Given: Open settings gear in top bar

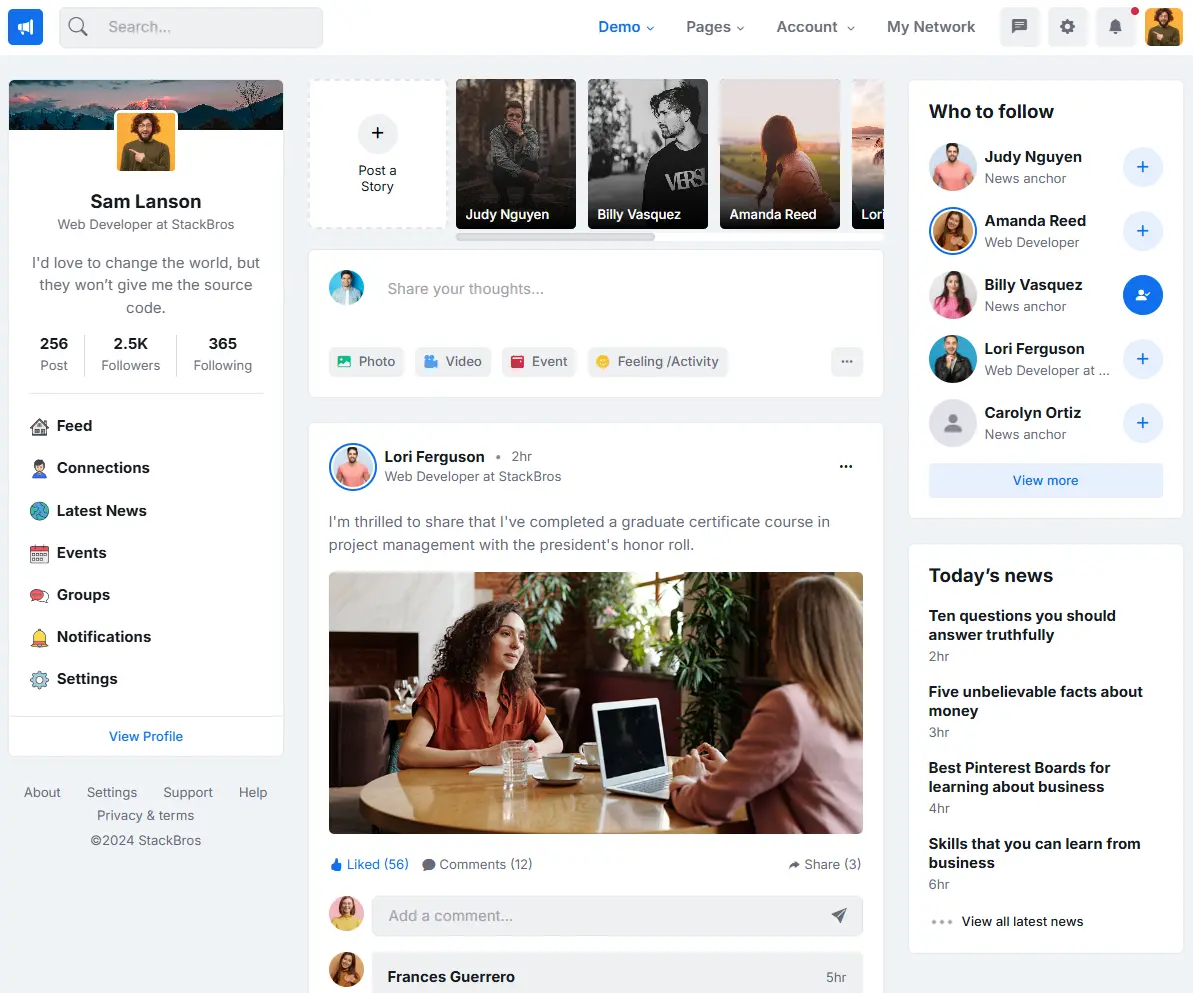Looking at the screenshot, I should coord(1067,27).
